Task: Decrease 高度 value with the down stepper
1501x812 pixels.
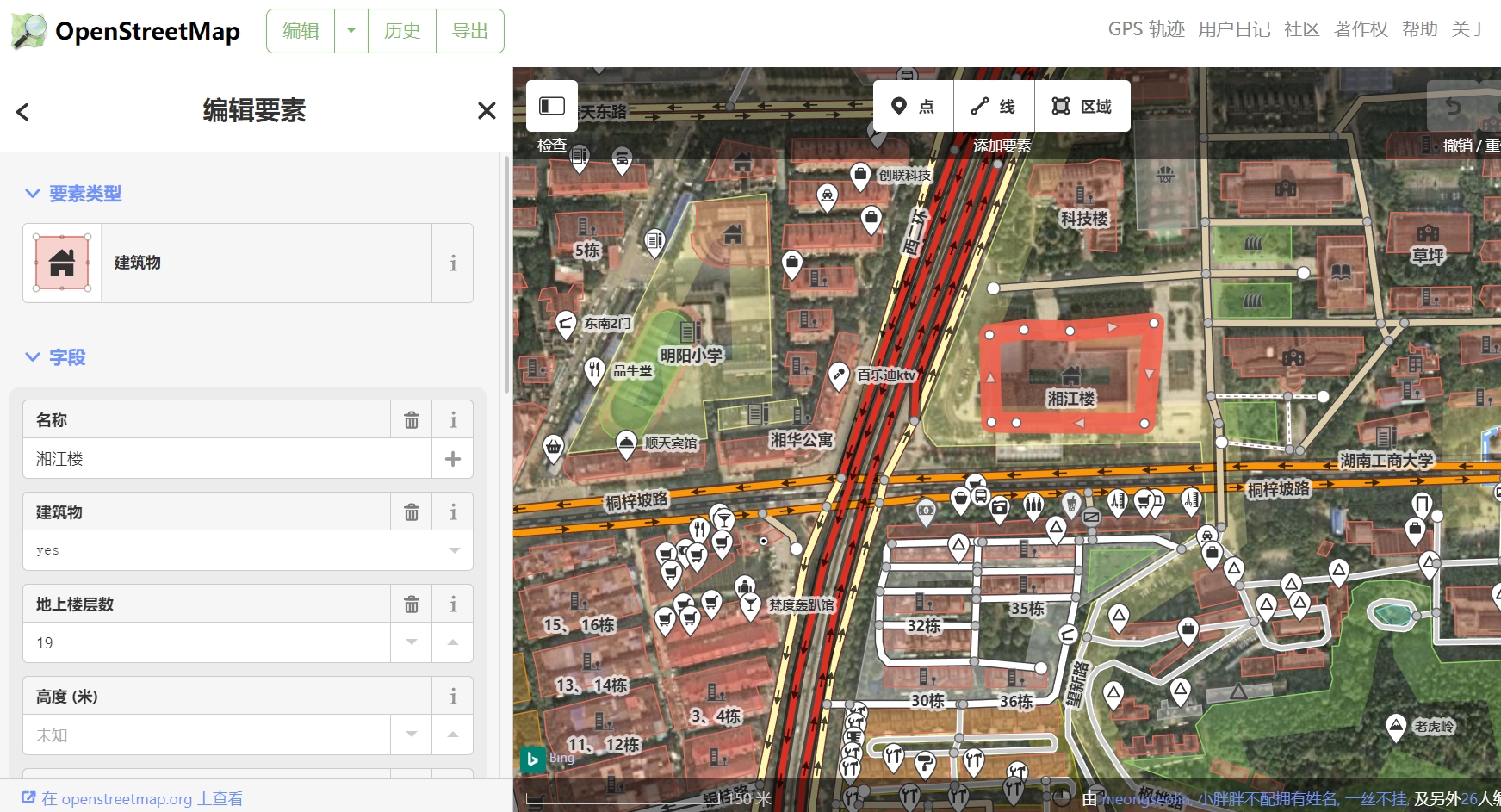Action: pyautogui.click(x=411, y=734)
